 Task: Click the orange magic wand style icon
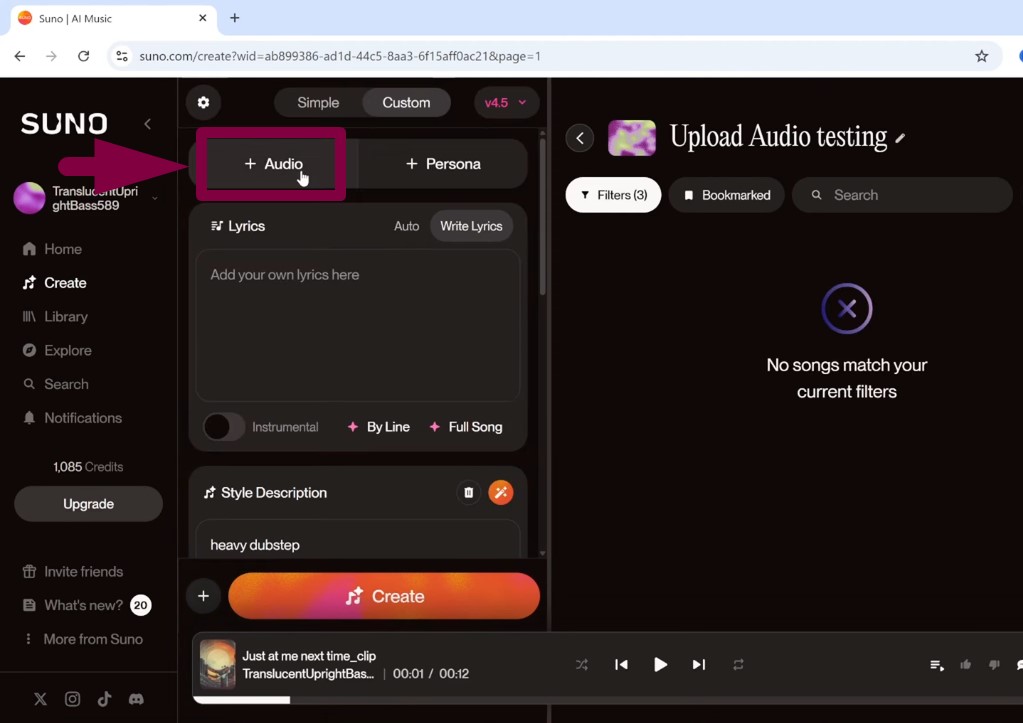[501, 493]
